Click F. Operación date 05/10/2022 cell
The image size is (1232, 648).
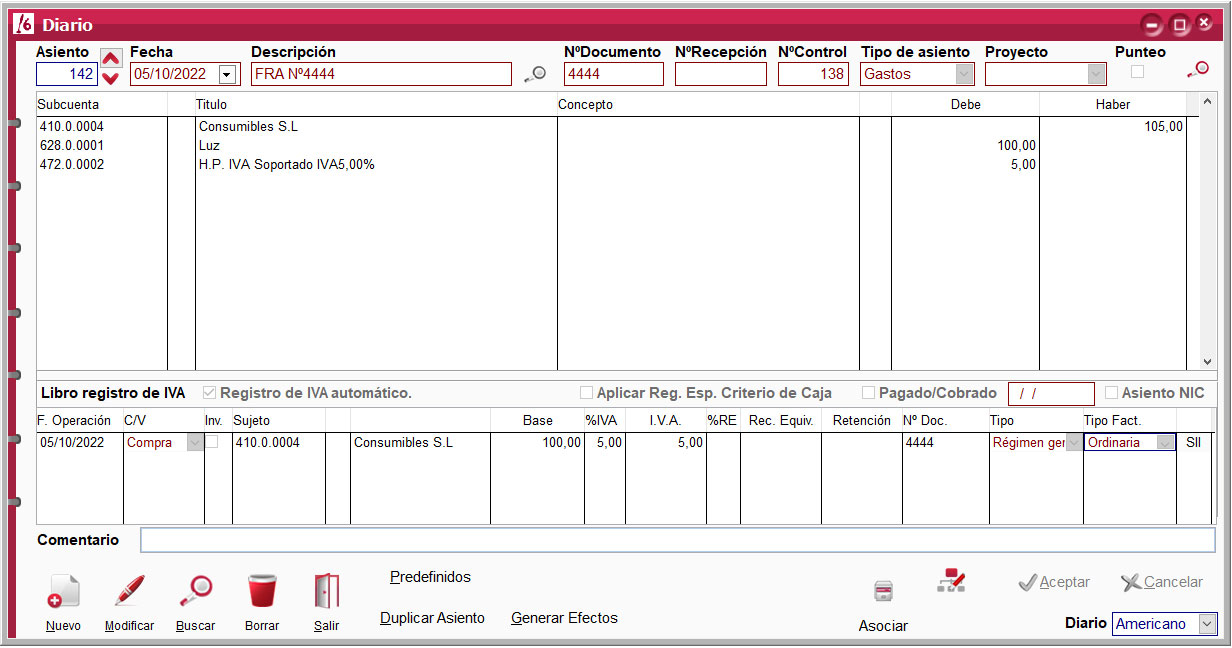[72, 443]
